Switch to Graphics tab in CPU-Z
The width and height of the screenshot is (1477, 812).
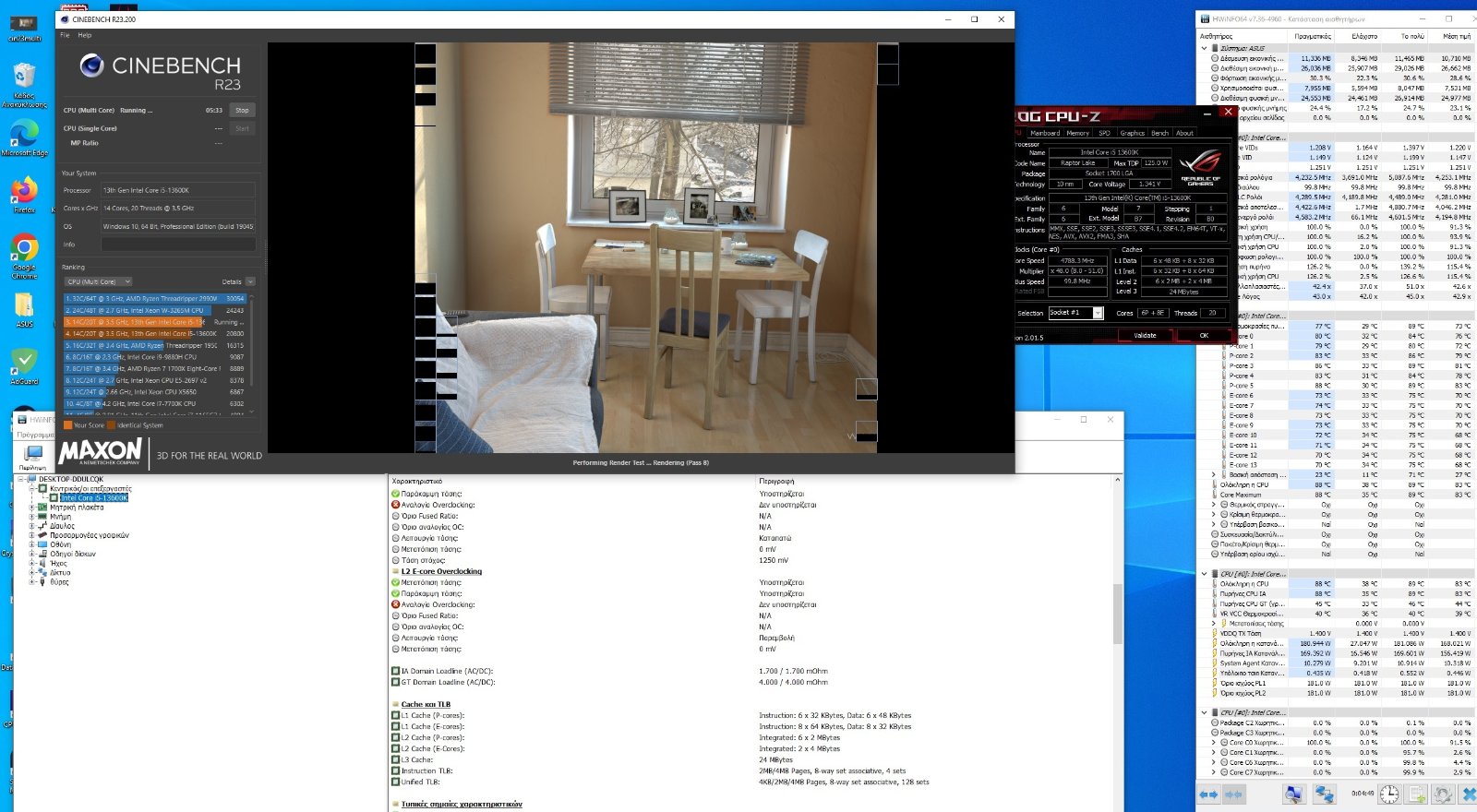point(1133,133)
